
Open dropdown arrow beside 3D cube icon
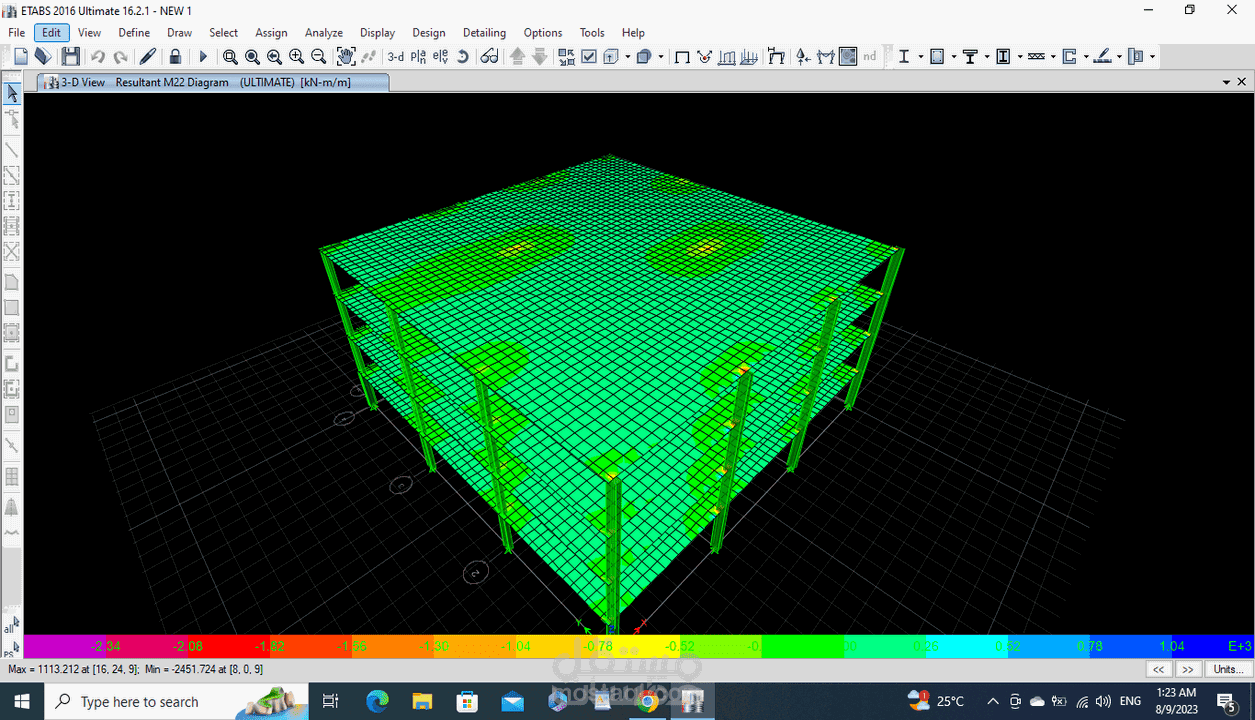tap(660, 57)
